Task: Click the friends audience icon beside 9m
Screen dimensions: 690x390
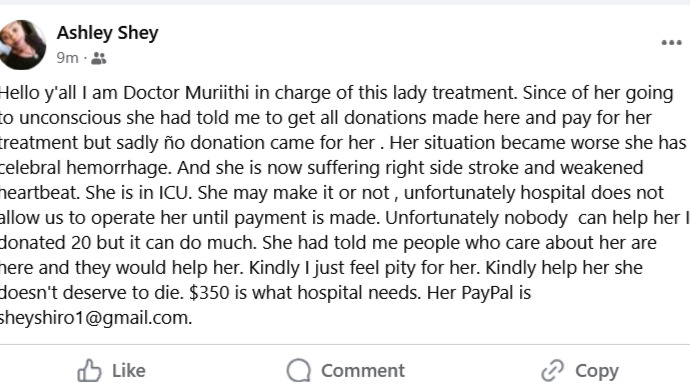Action: click(99, 58)
